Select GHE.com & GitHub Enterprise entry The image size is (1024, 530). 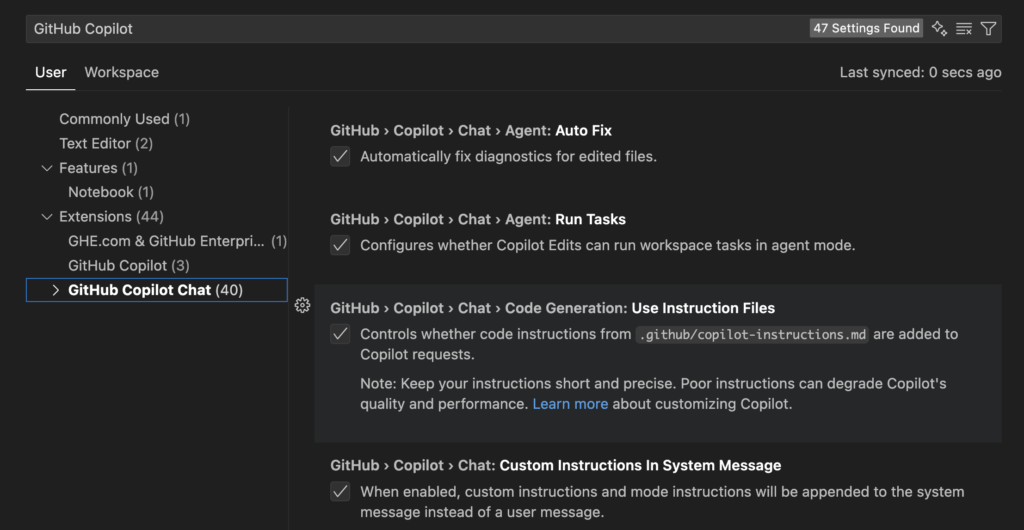tap(178, 242)
